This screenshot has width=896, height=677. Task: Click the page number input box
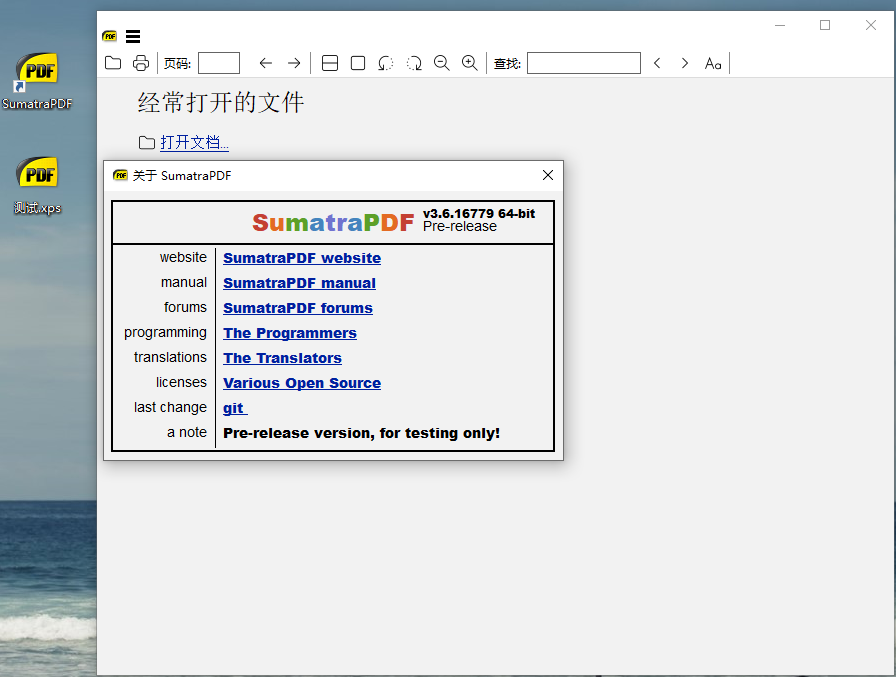[x=219, y=63]
